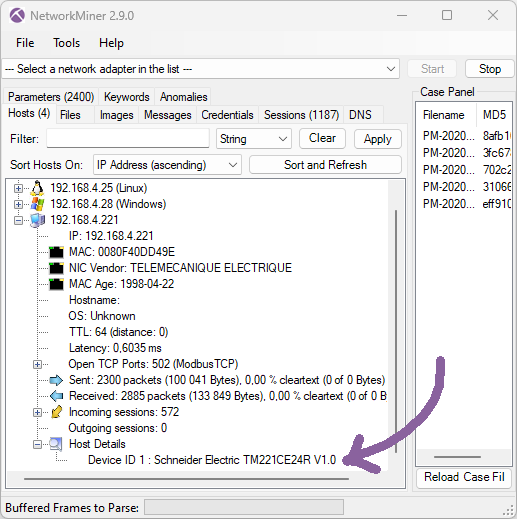517x519 pixels.
Task: Click the Buffered Frames to Parse progress bar
Action: [244, 508]
